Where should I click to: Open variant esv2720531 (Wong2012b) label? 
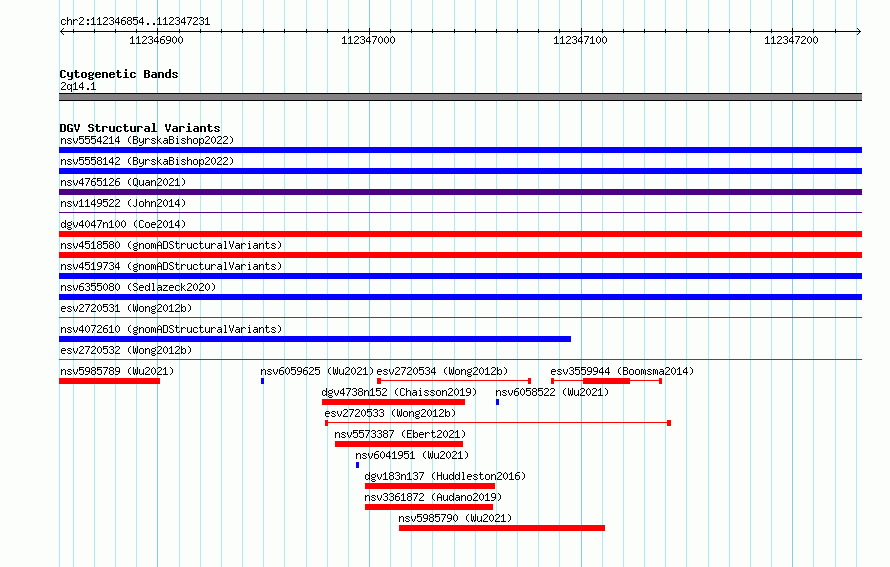point(126,308)
